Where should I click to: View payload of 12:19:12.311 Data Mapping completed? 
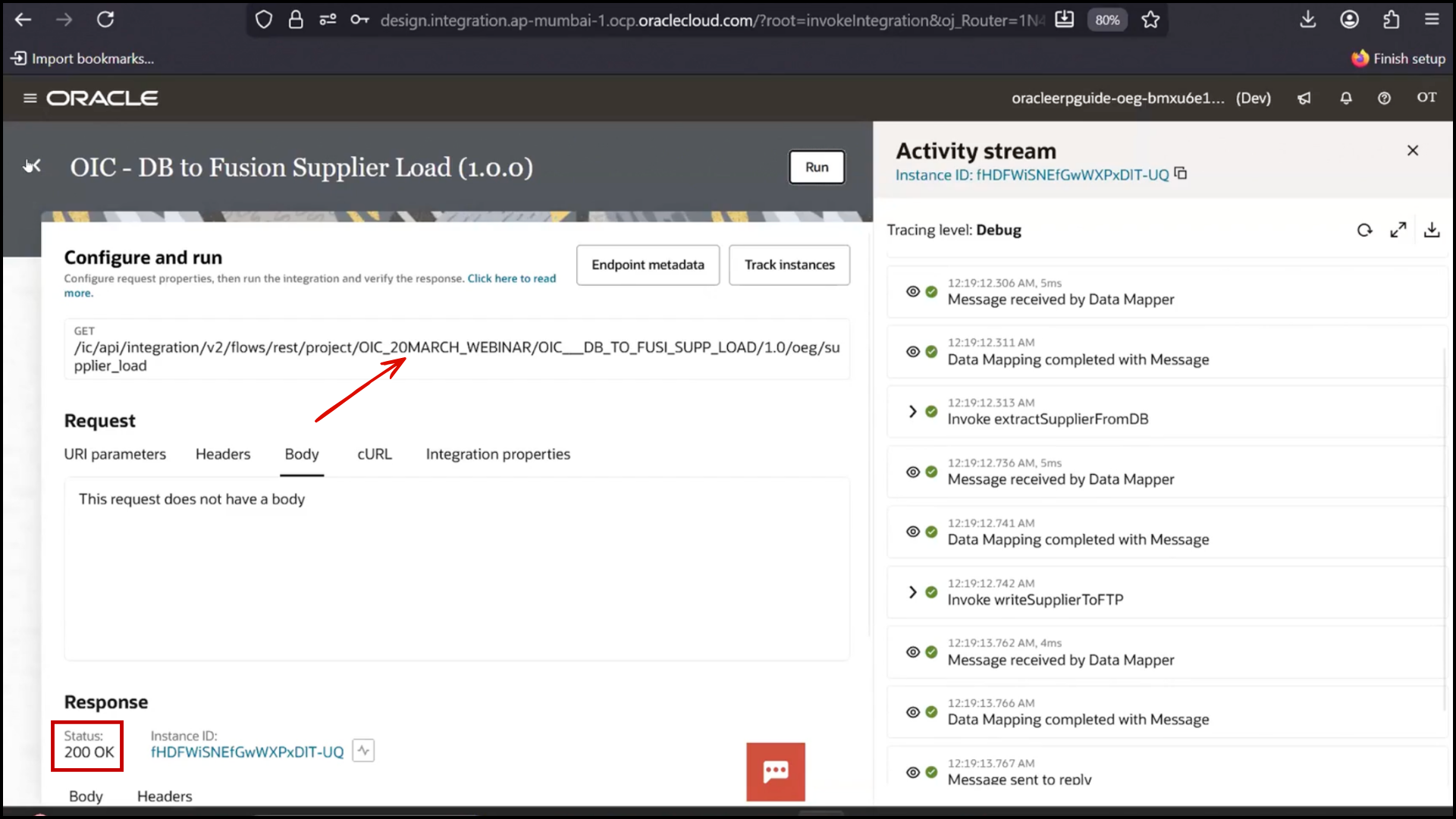click(x=913, y=352)
